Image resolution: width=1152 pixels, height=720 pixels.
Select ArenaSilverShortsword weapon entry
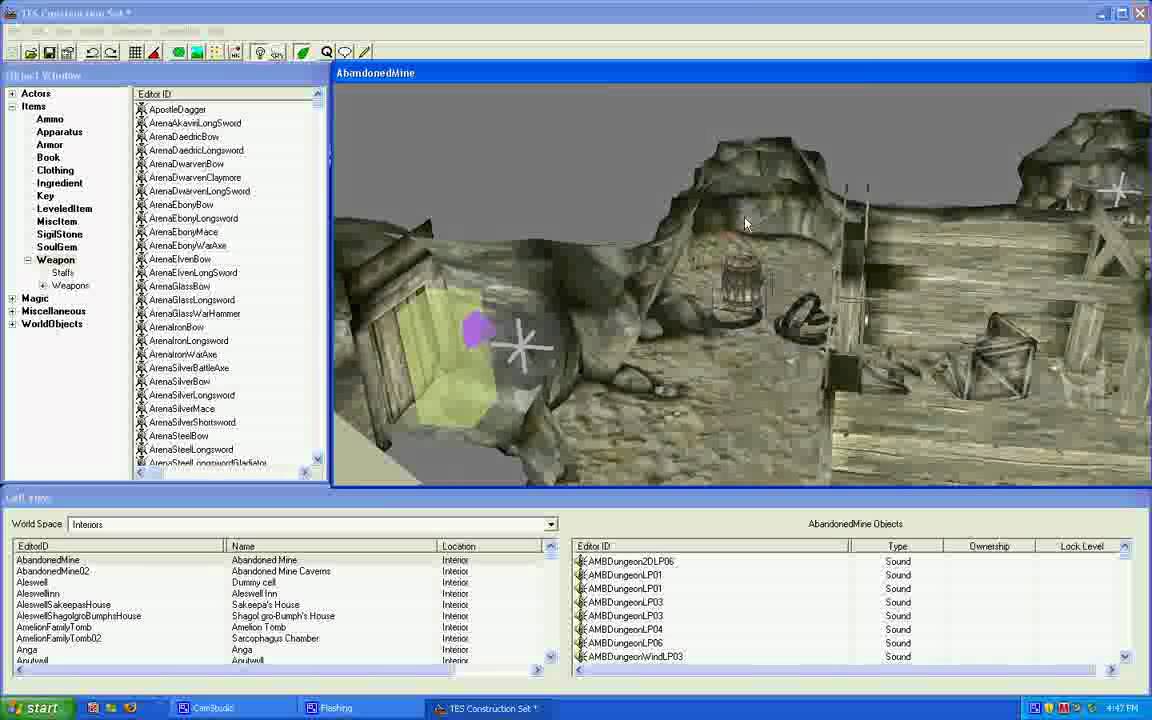click(x=192, y=422)
